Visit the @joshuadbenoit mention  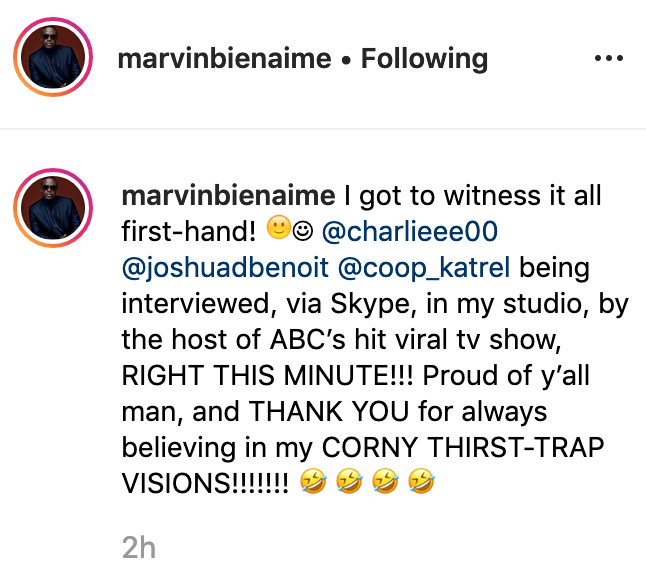click(x=225, y=268)
